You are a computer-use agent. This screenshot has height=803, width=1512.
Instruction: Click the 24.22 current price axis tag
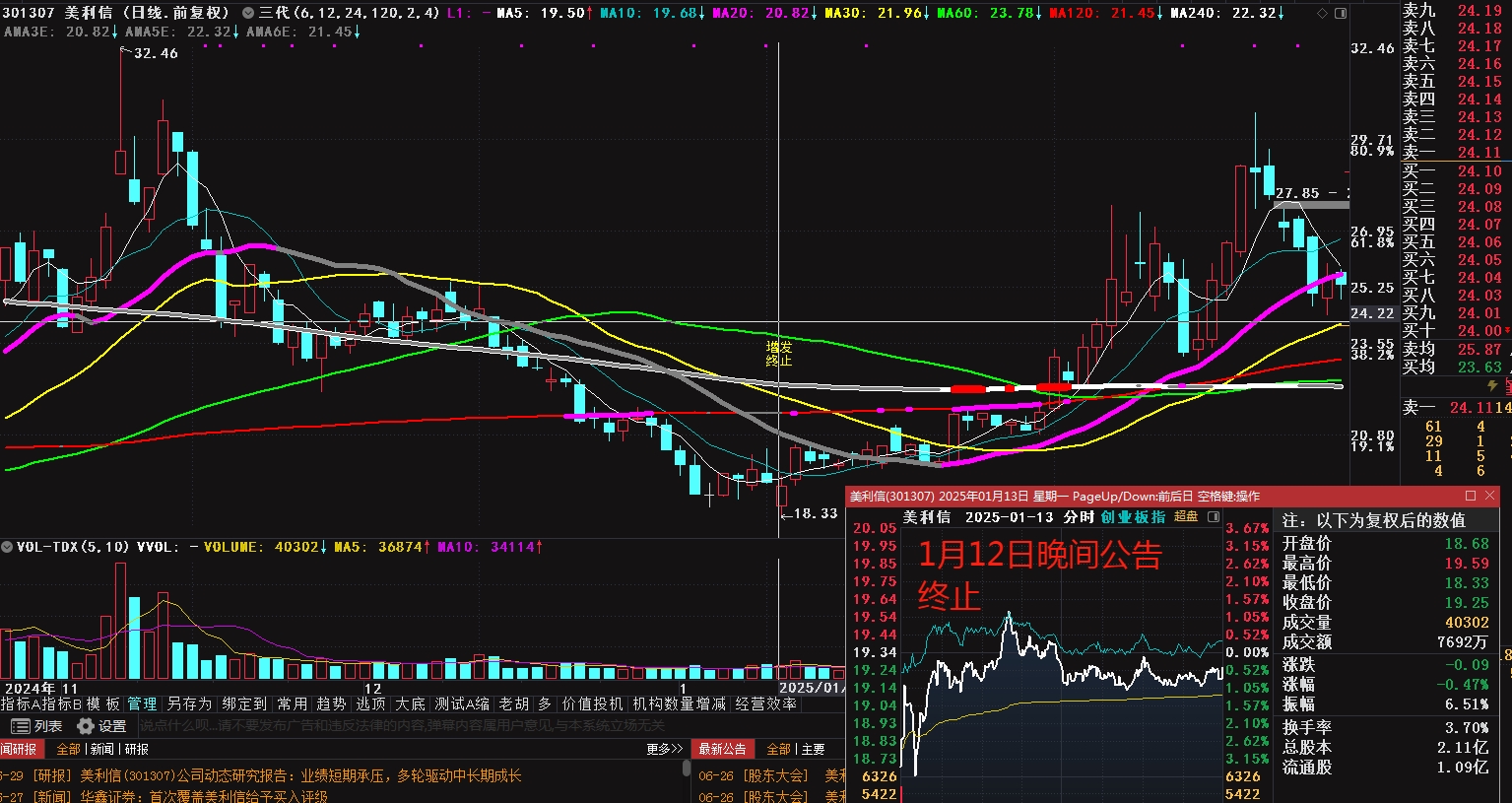click(x=1372, y=313)
